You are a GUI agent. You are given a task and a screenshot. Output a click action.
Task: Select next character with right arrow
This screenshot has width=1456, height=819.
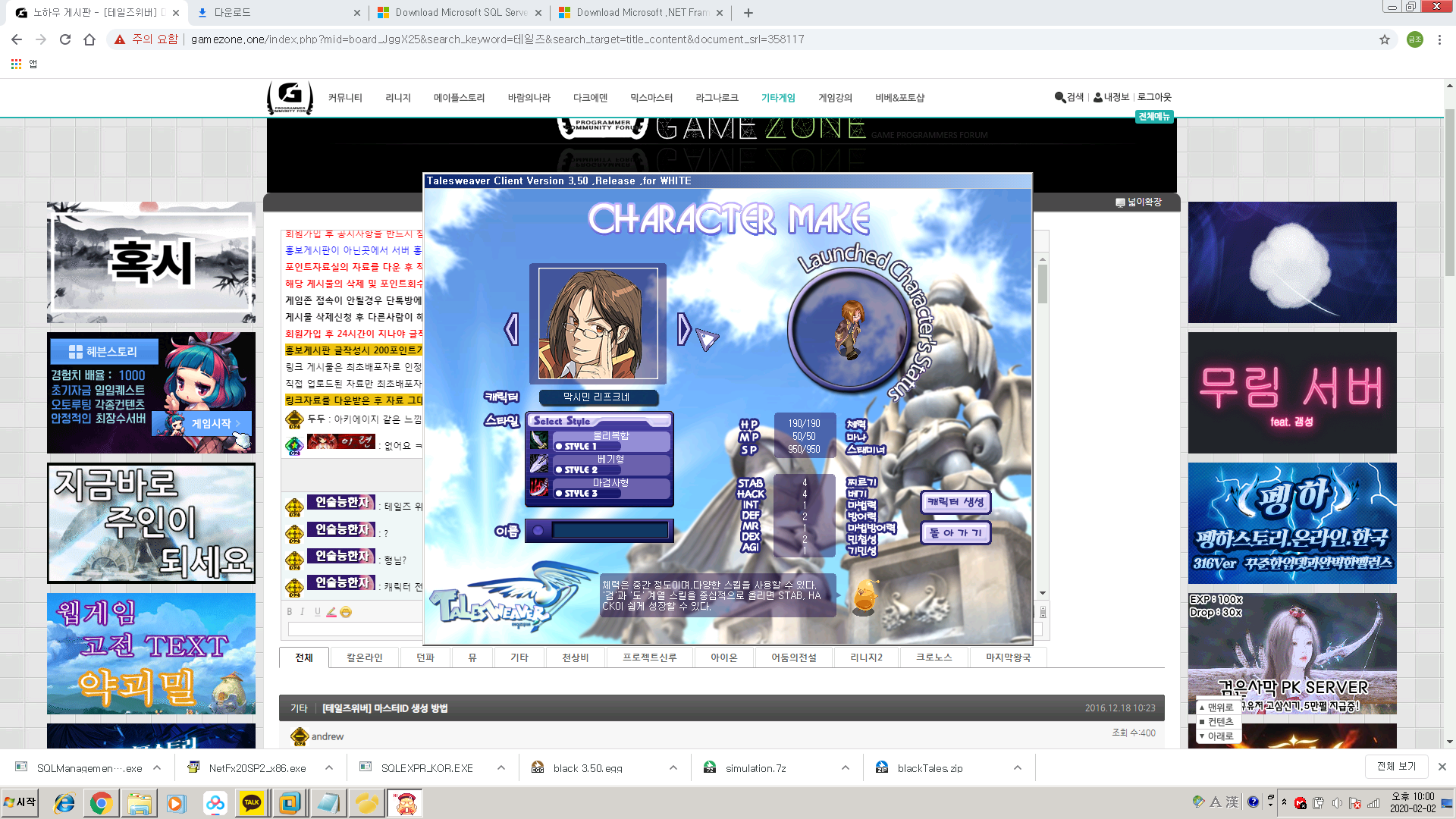pos(684,329)
